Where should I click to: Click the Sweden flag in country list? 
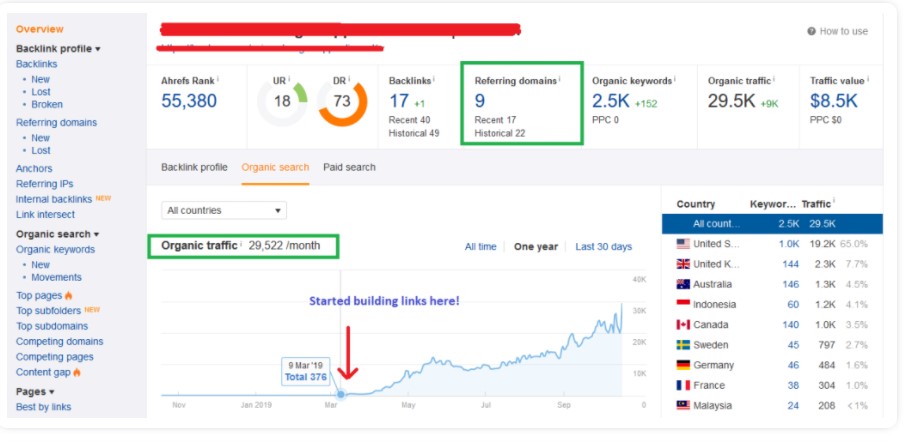click(684, 345)
